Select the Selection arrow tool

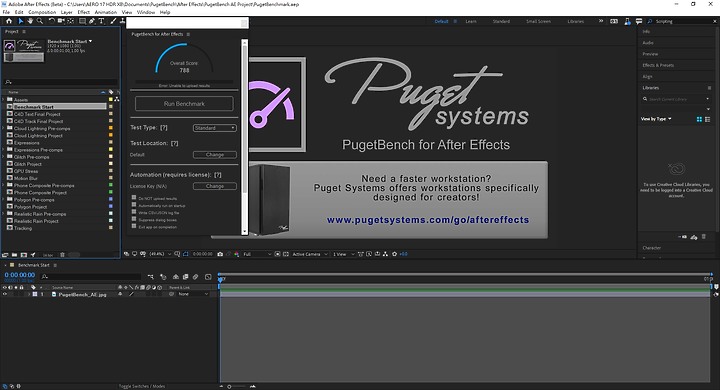click(x=21, y=21)
